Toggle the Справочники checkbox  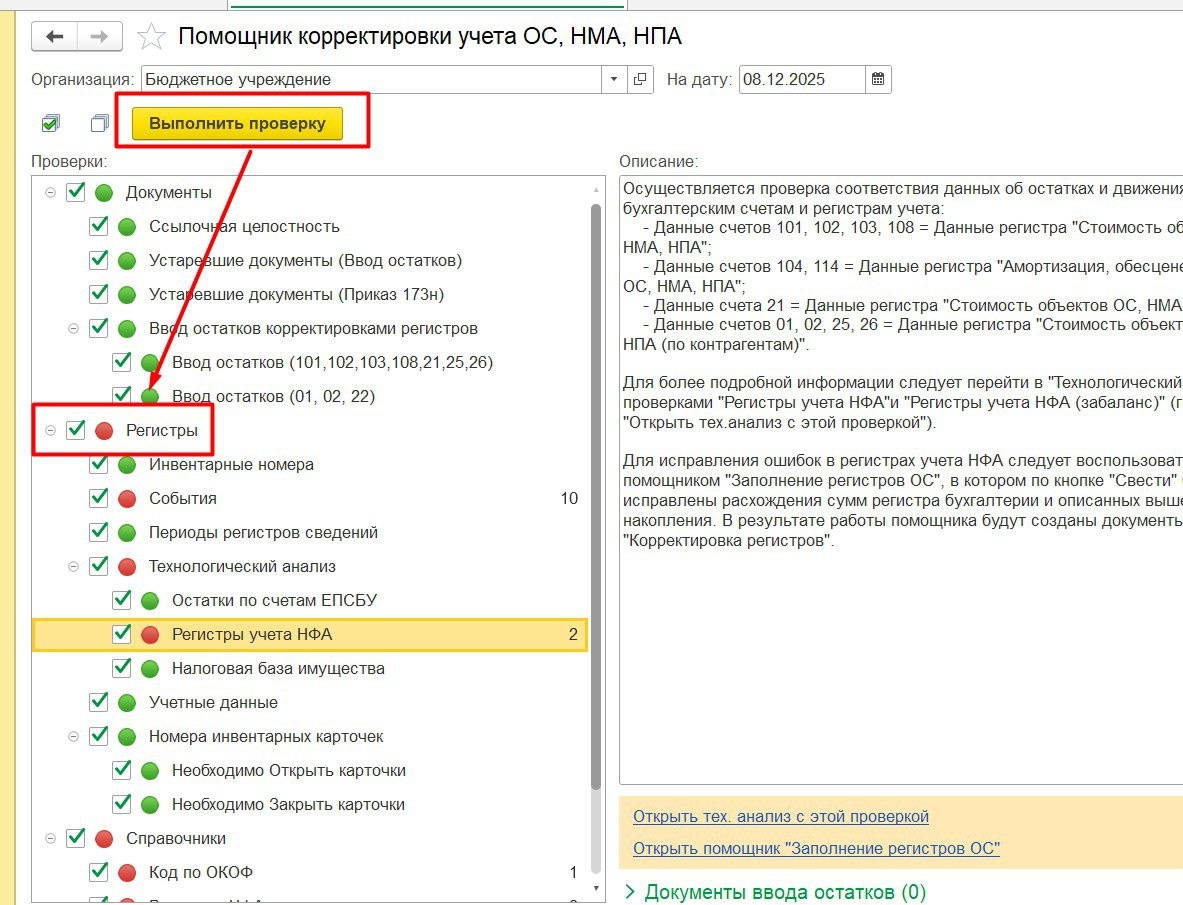(75, 838)
